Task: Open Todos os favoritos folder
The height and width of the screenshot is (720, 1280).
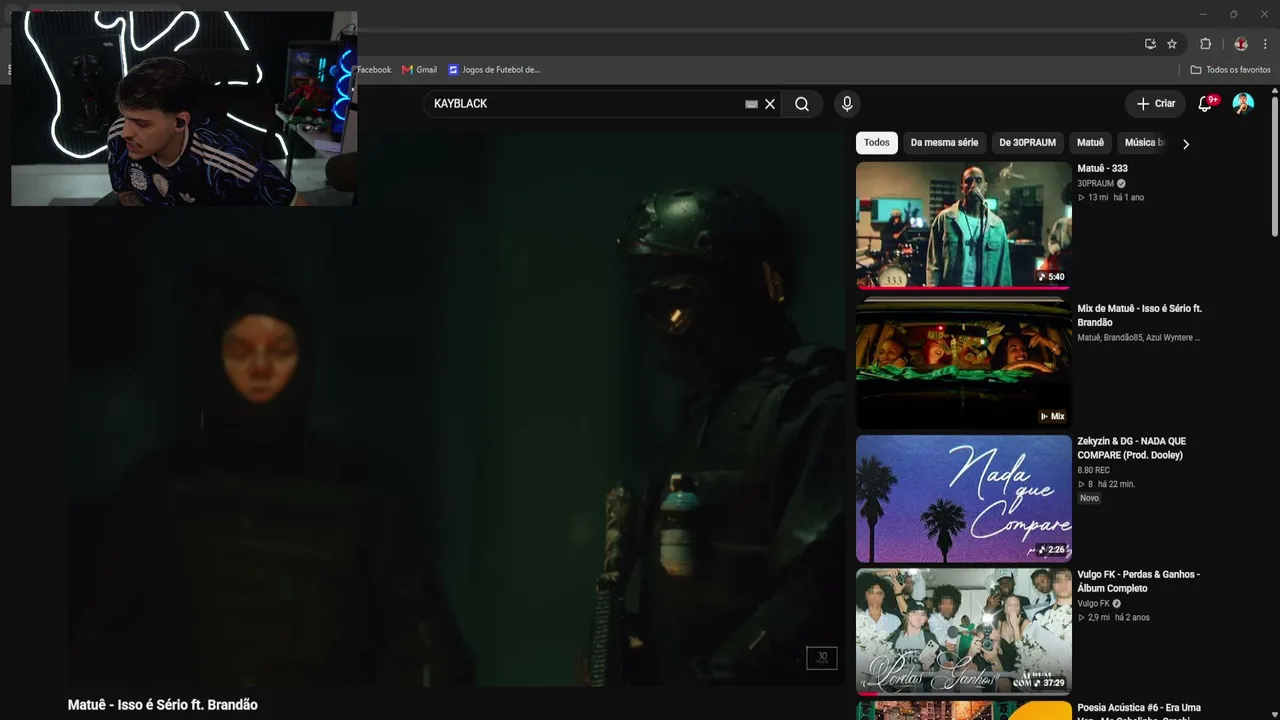Action: pos(1230,70)
